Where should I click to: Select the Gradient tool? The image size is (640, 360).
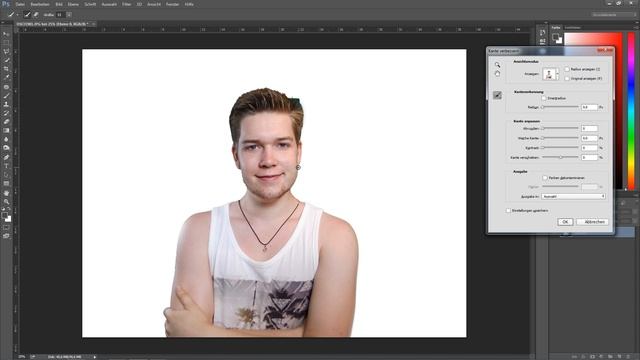pos(6,131)
